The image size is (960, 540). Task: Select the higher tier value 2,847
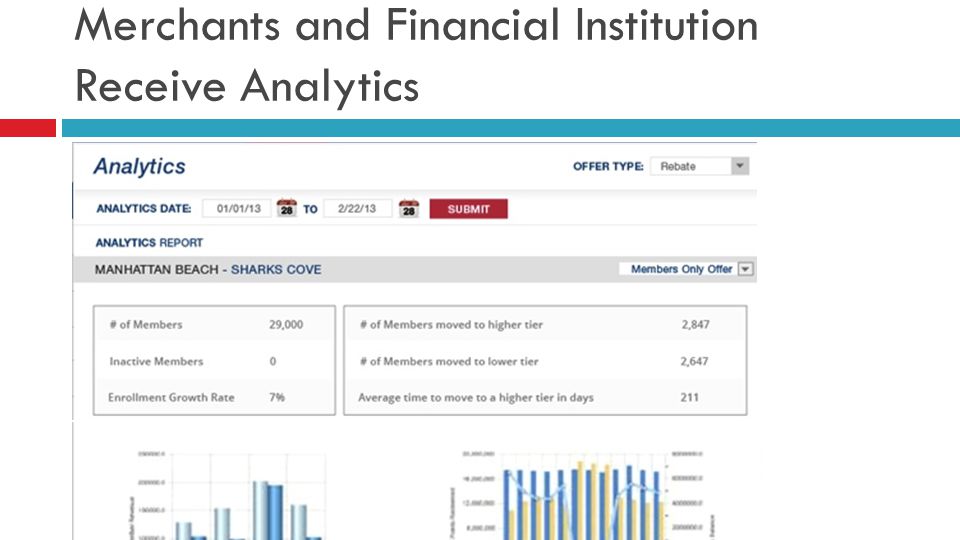(x=696, y=324)
